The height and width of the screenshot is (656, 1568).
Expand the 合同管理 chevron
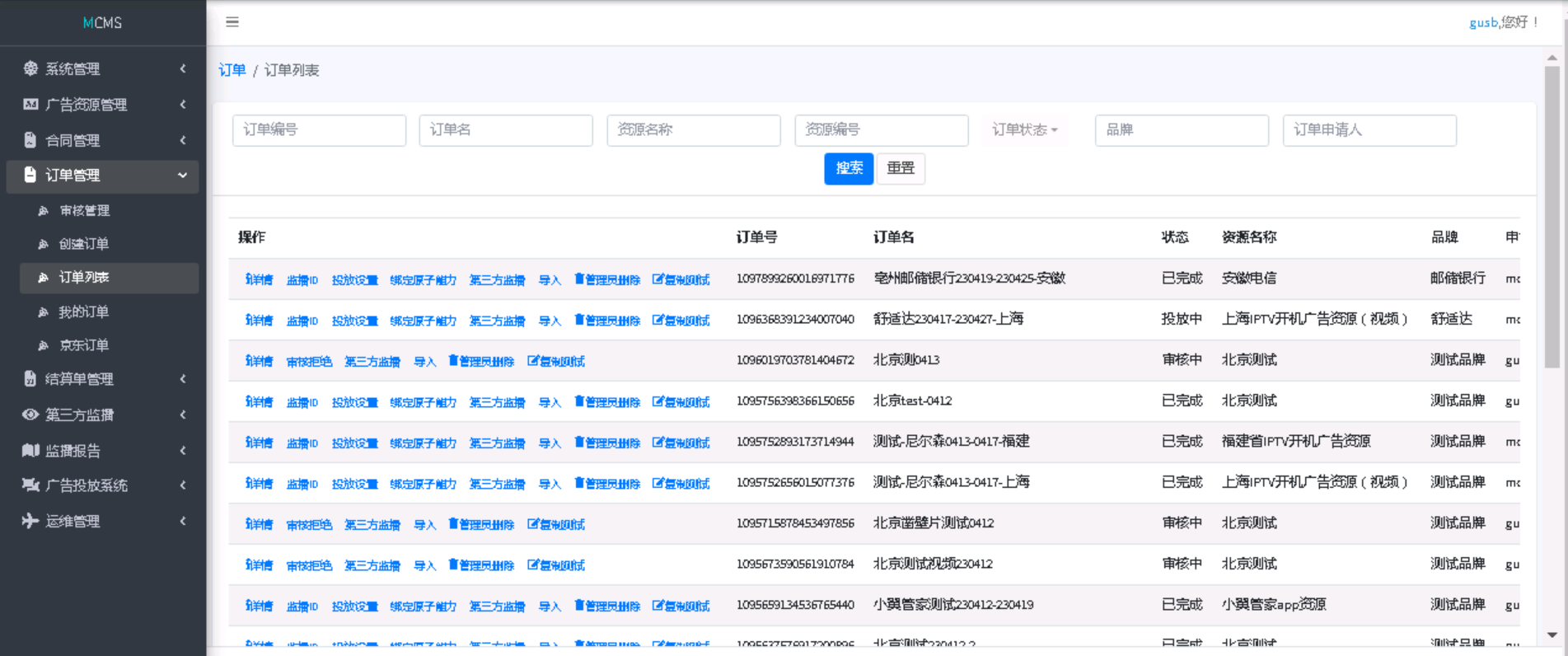coord(183,140)
